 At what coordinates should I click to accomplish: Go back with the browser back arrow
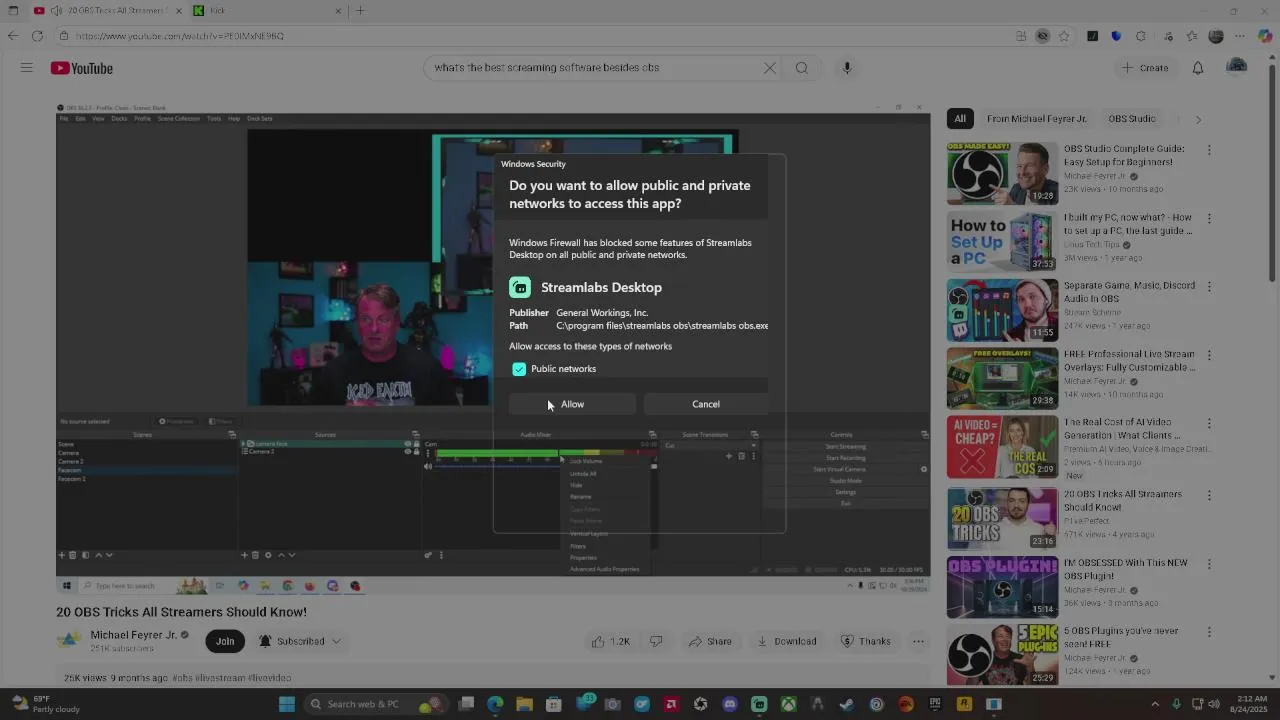[12, 36]
